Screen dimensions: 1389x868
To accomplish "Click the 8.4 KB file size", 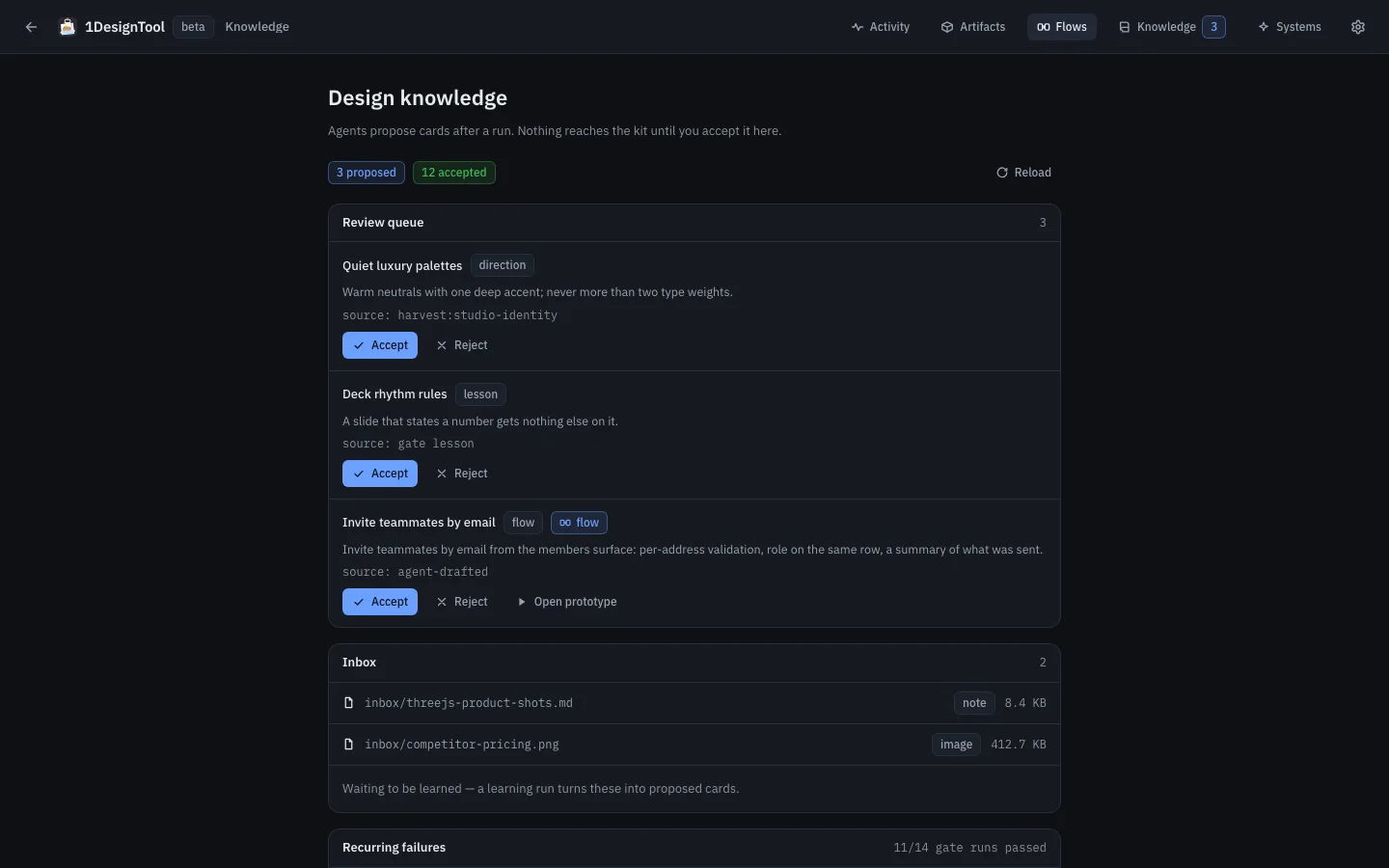I will coord(1025,703).
